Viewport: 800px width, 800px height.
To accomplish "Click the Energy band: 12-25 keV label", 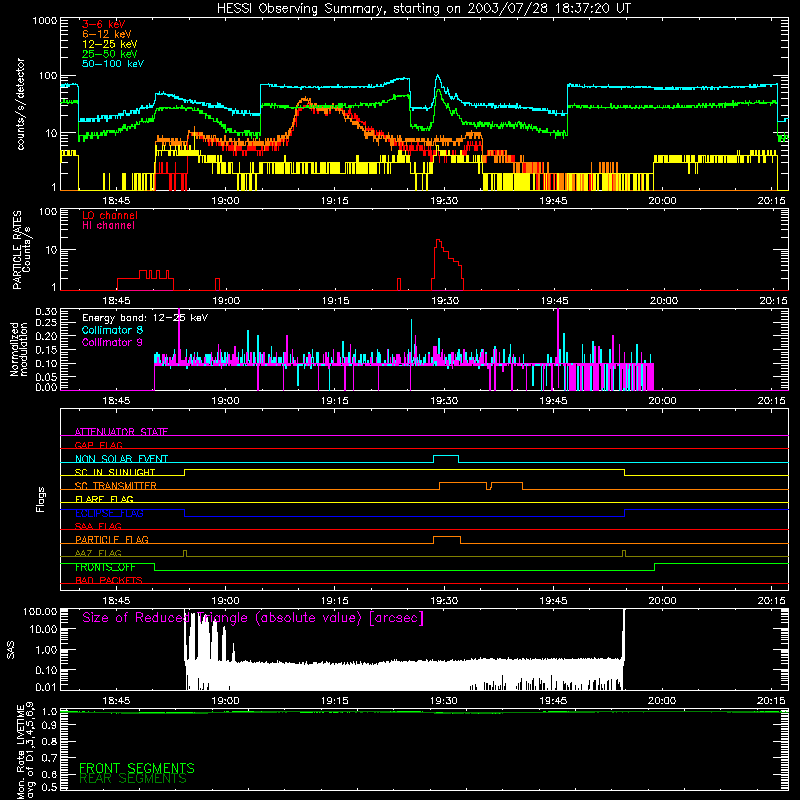I will click(x=145, y=318).
